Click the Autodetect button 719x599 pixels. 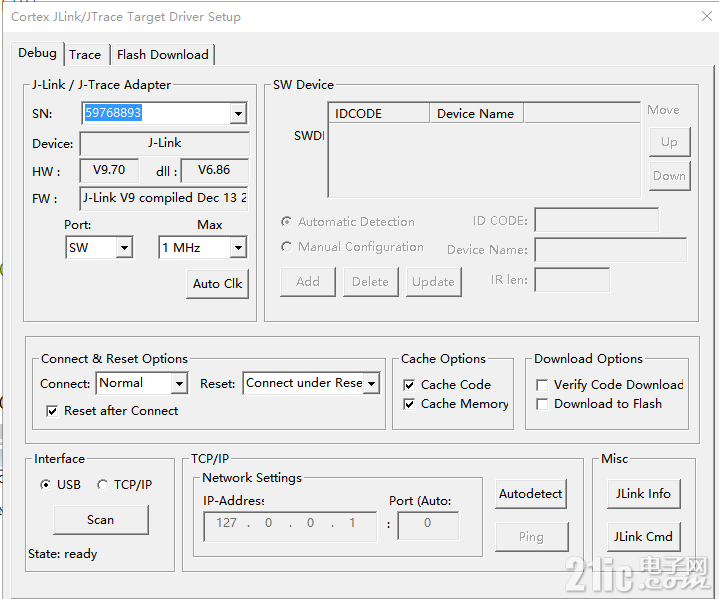(531, 494)
